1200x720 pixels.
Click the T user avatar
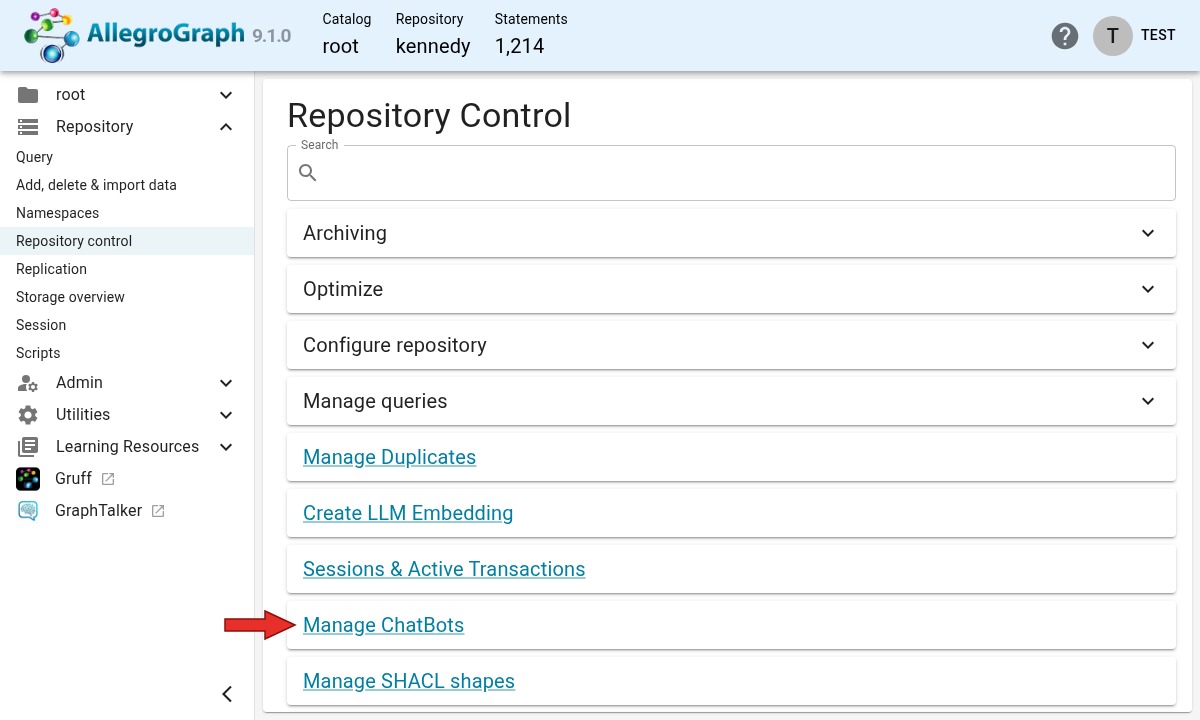click(x=1112, y=35)
